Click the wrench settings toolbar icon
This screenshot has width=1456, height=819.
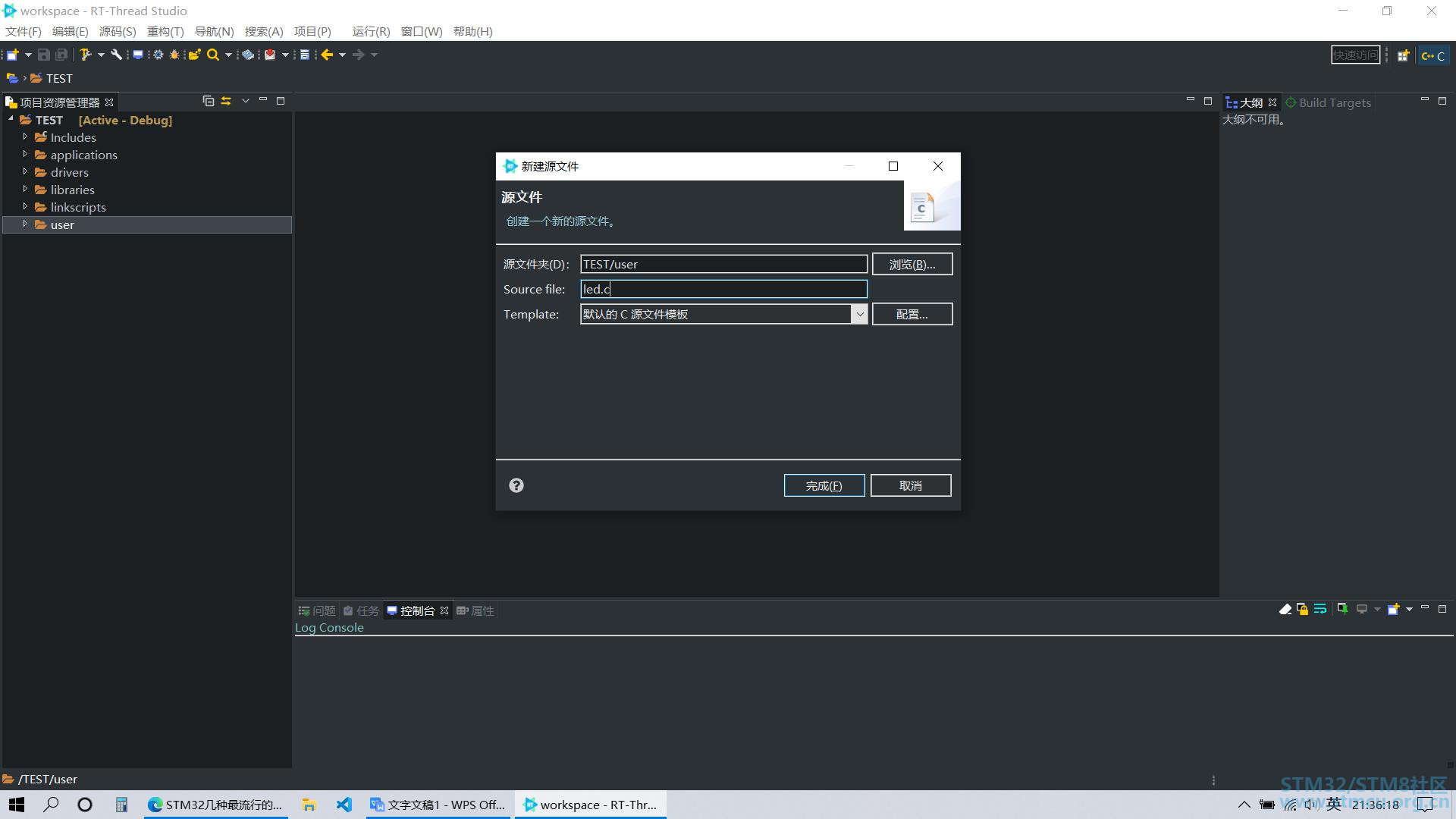tap(116, 55)
